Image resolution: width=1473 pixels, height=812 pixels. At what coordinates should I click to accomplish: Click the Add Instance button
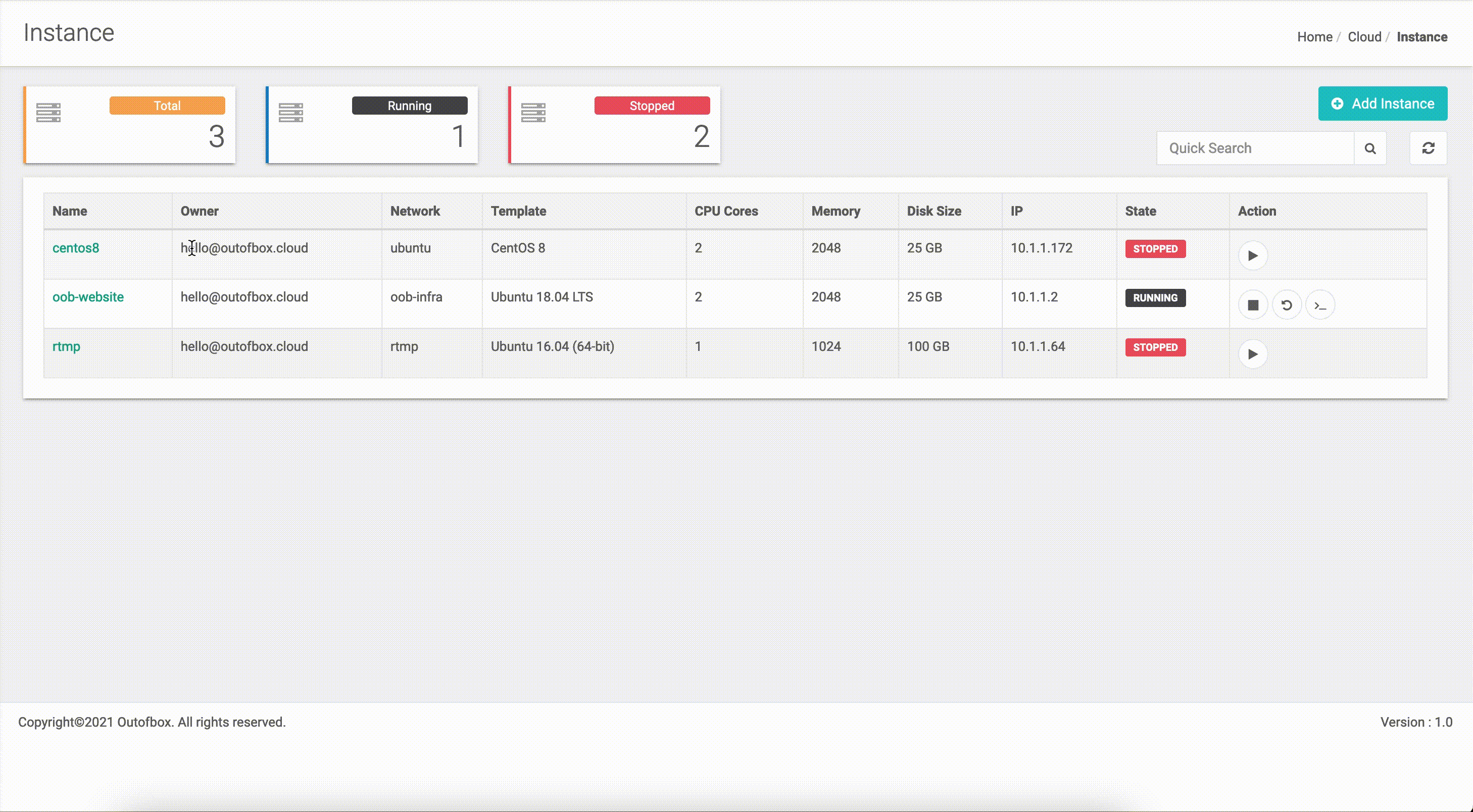tap(1383, 104)
